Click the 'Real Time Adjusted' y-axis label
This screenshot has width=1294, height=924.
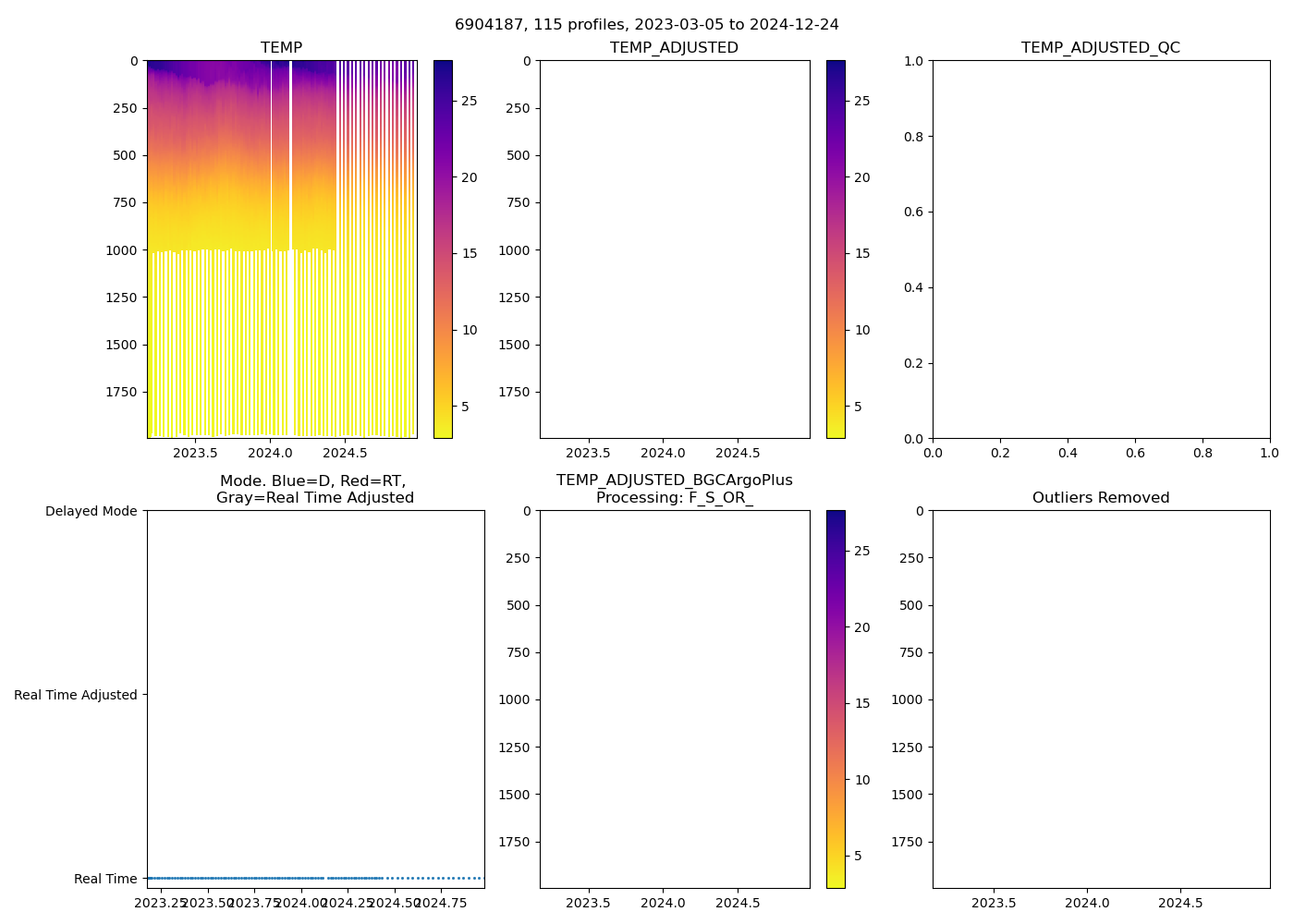tap(76, 695)
